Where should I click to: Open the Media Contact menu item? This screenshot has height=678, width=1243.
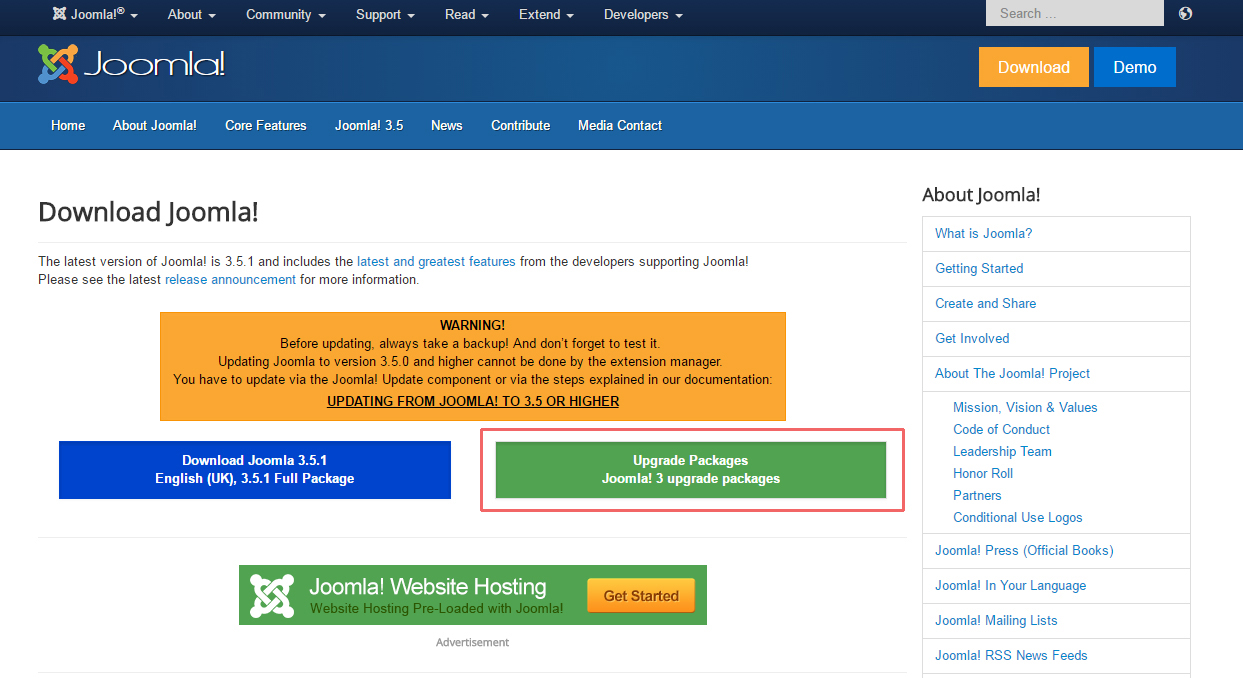click(x=620, y=125)
